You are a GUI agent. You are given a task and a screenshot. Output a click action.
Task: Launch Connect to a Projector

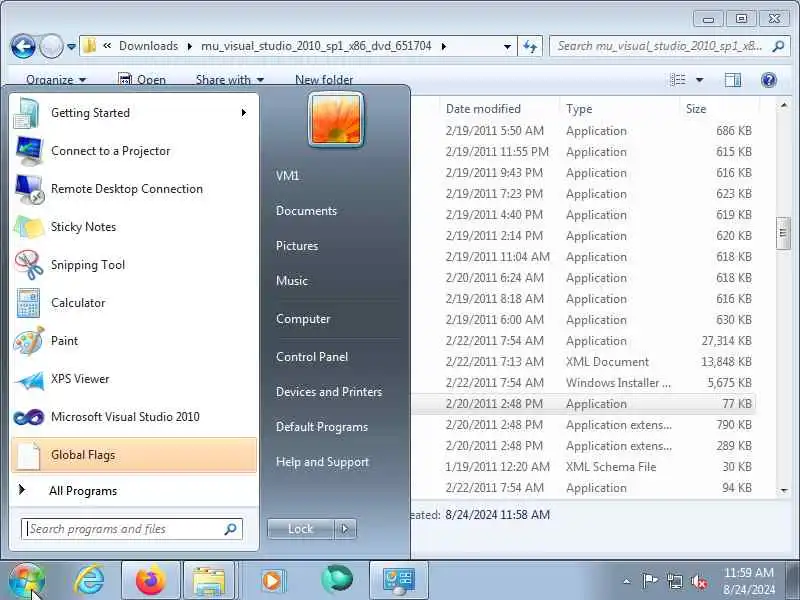134,151
